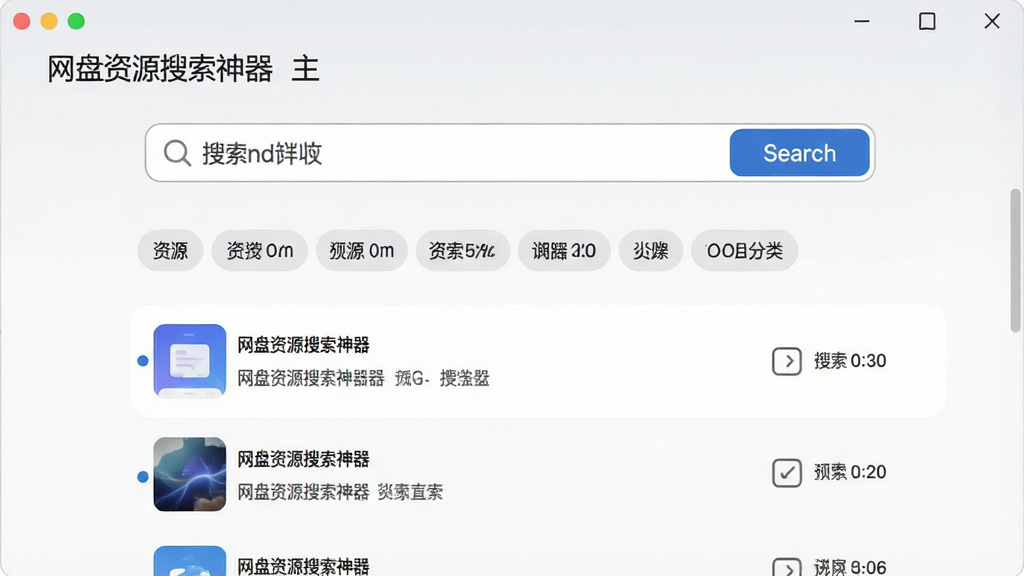Open the blue document app icon thumbnail
This screenshot has width=1024, height=576.
pyautogui.click(x=190, y=361)
